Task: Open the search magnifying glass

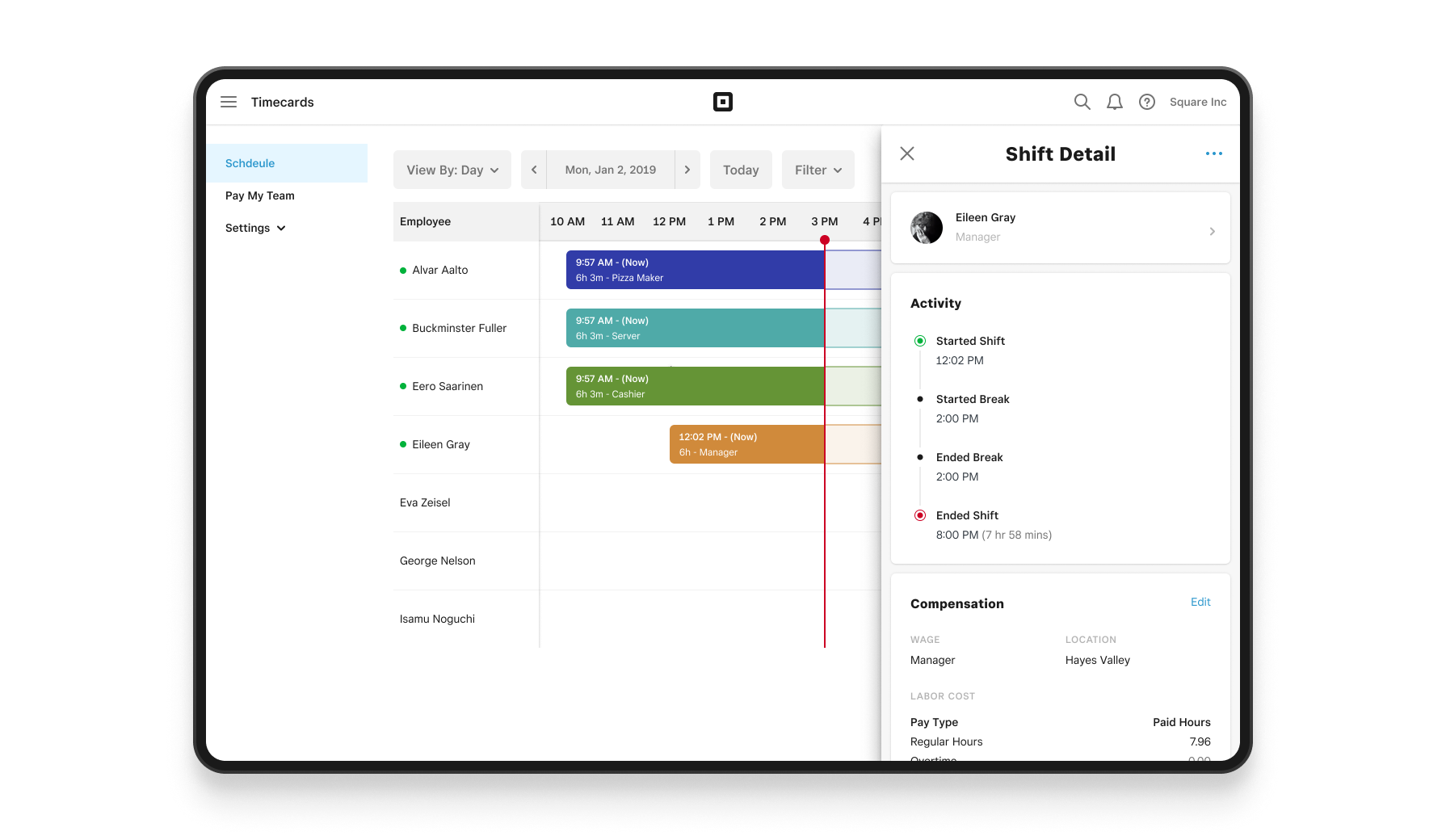Action: coord(1082,102)
